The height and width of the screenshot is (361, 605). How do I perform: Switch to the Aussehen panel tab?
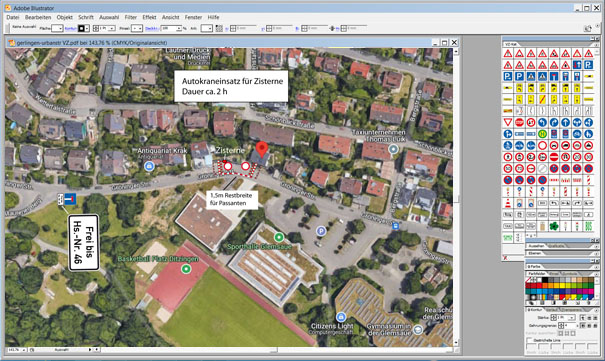click(536, 246)
